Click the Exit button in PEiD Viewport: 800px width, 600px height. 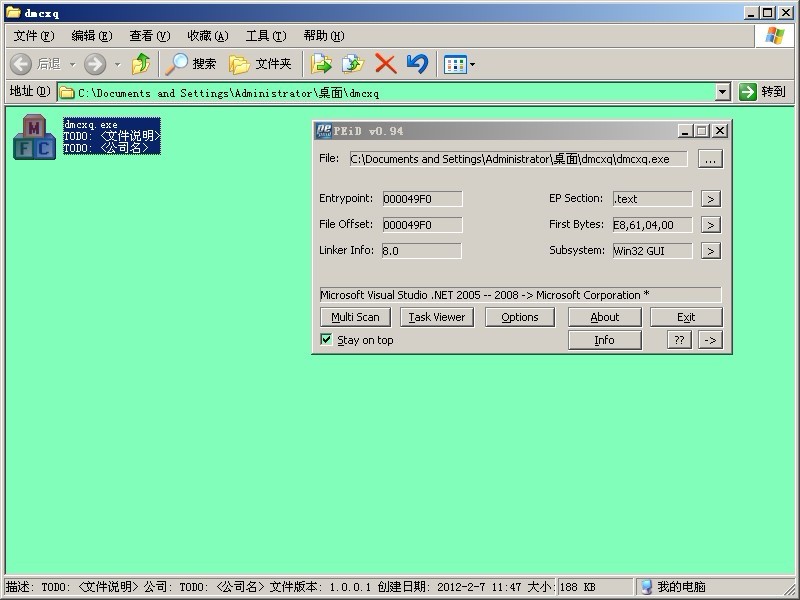(x=686, y=317)
